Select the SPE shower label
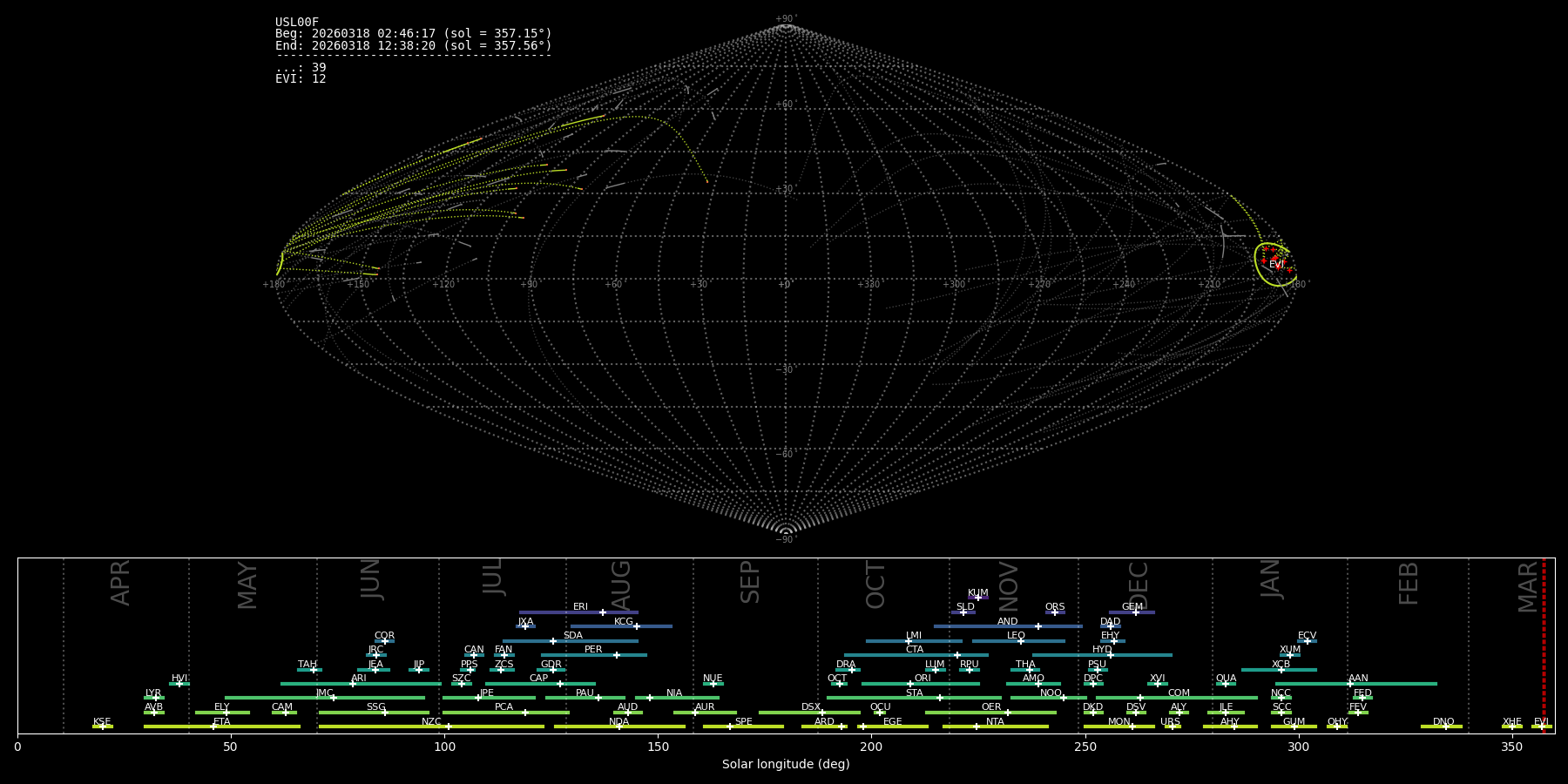1568x784 pixels. coord(743,722)
